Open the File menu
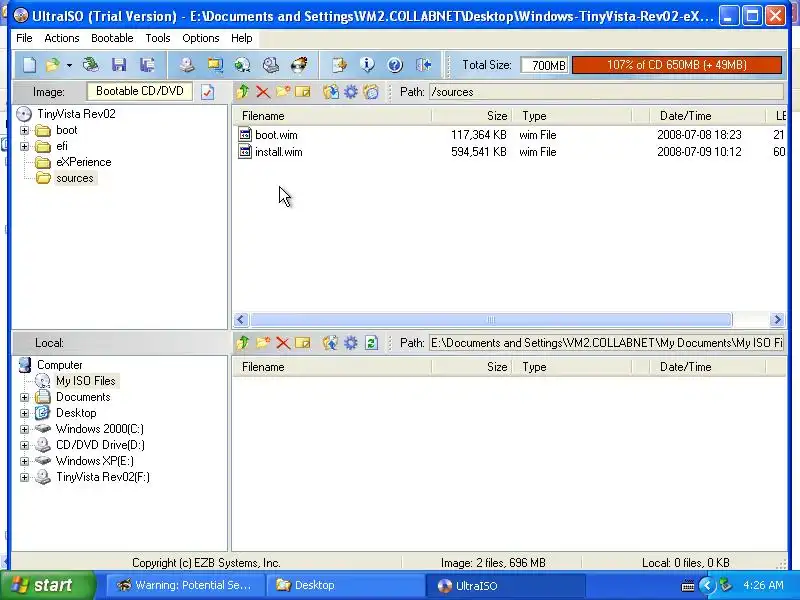 coord(24,38)
